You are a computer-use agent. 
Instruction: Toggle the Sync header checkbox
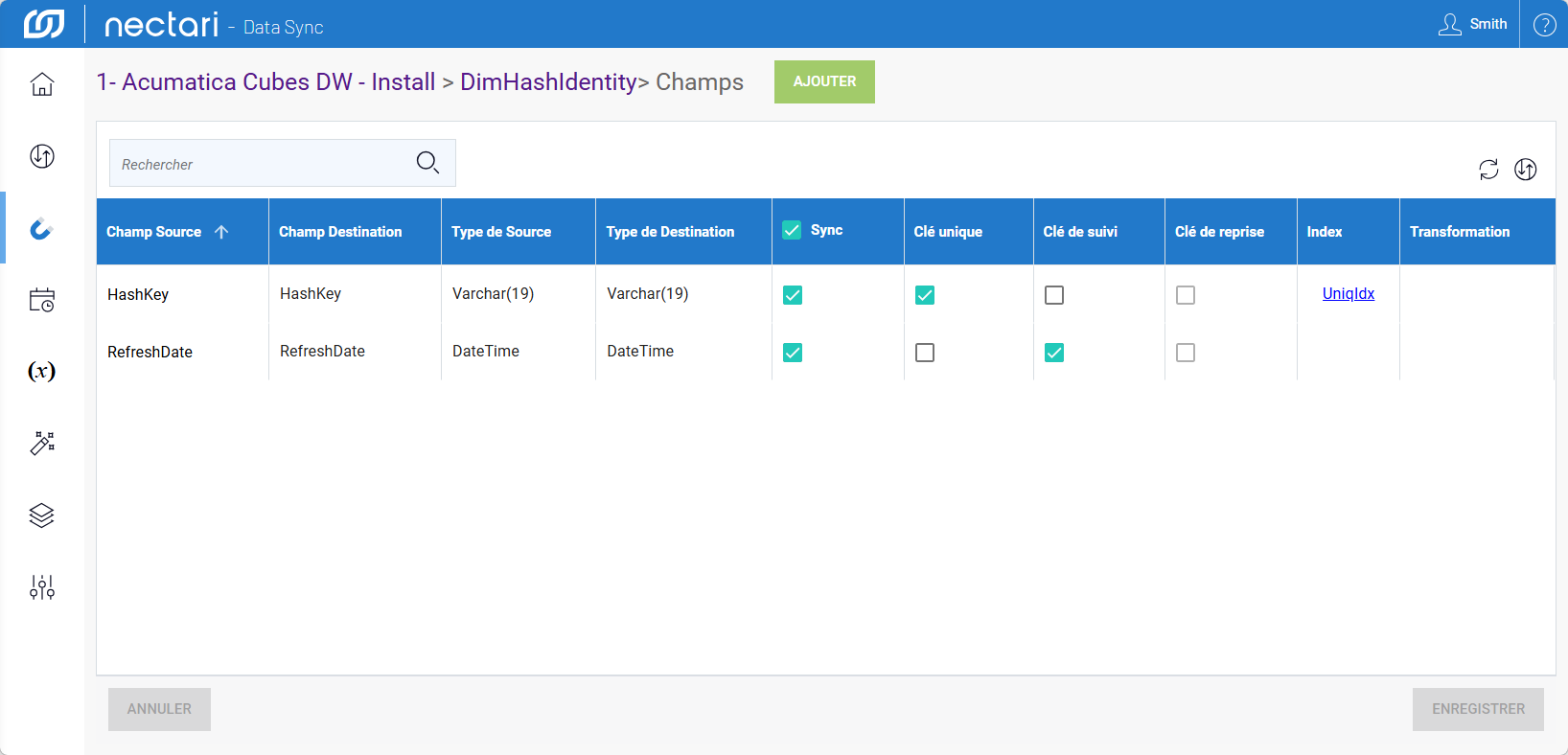click(x=792, y=230)
